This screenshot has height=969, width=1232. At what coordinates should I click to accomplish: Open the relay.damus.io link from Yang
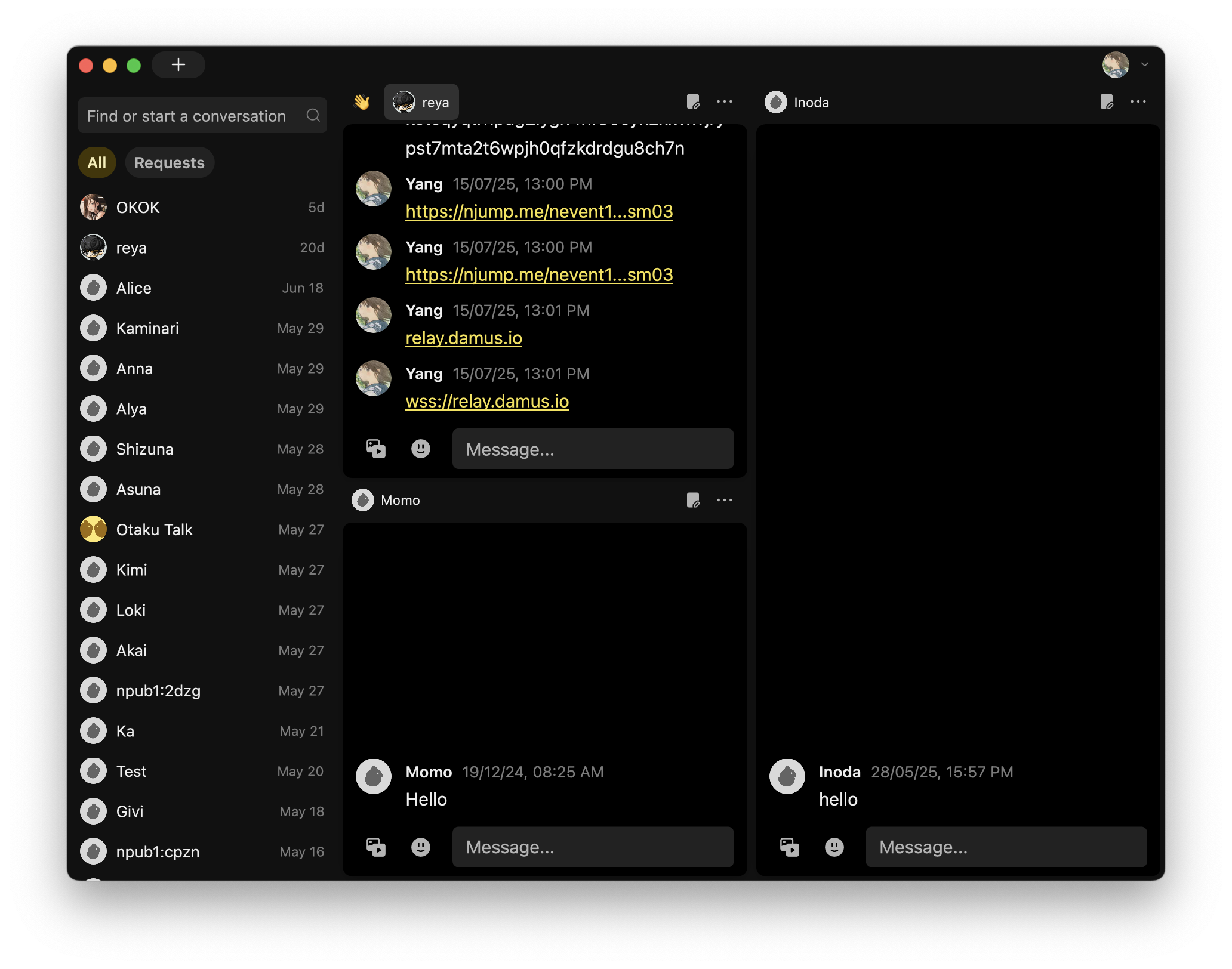click(x=464, y=338)
